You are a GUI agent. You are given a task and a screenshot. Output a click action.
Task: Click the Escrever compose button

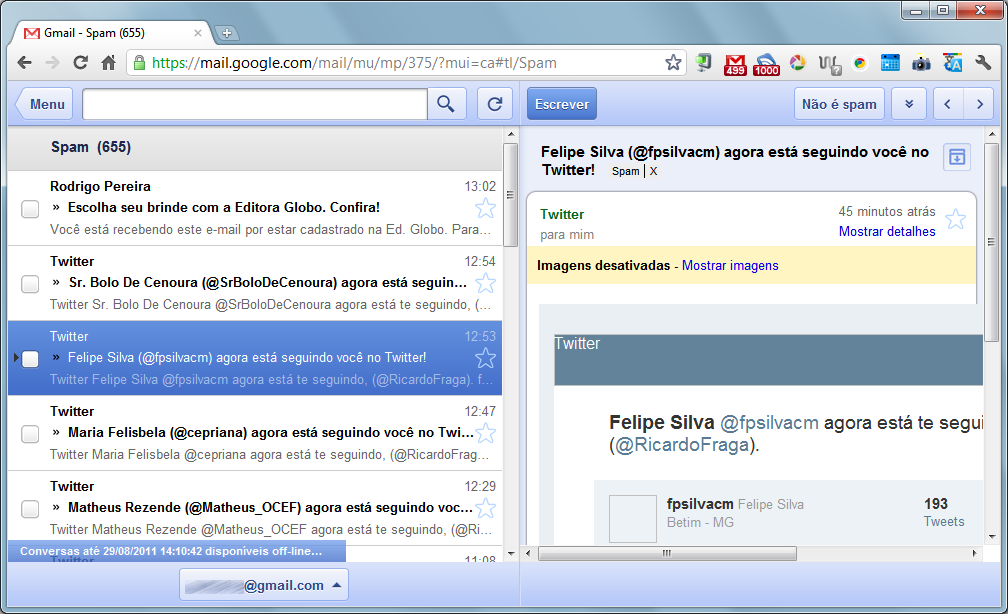[561, 104]
